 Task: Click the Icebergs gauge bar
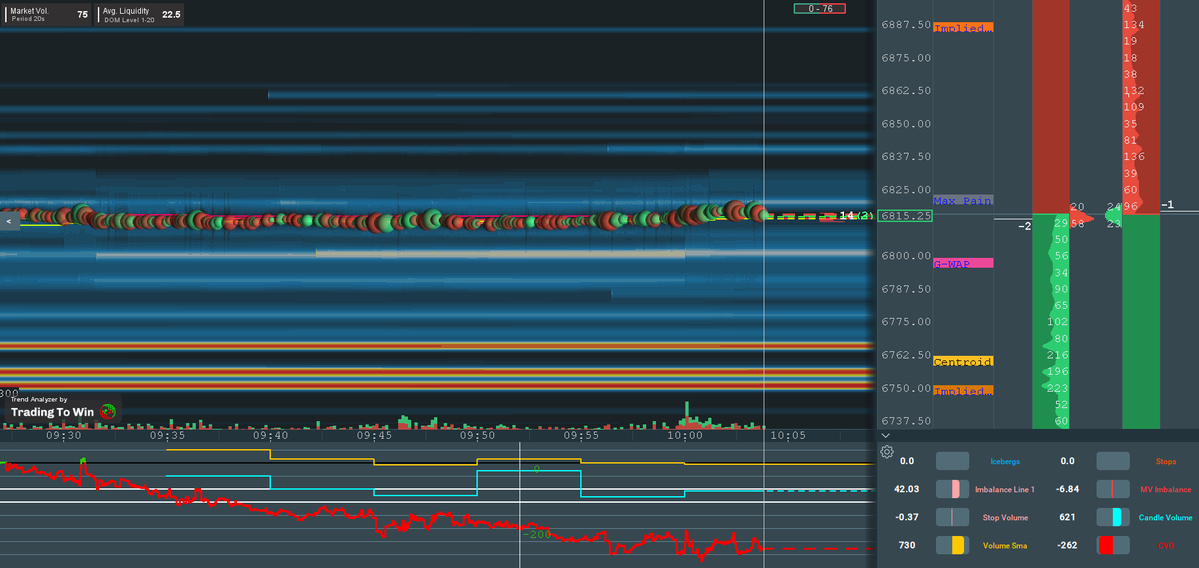pyautogui.click(x=952, y=461)
